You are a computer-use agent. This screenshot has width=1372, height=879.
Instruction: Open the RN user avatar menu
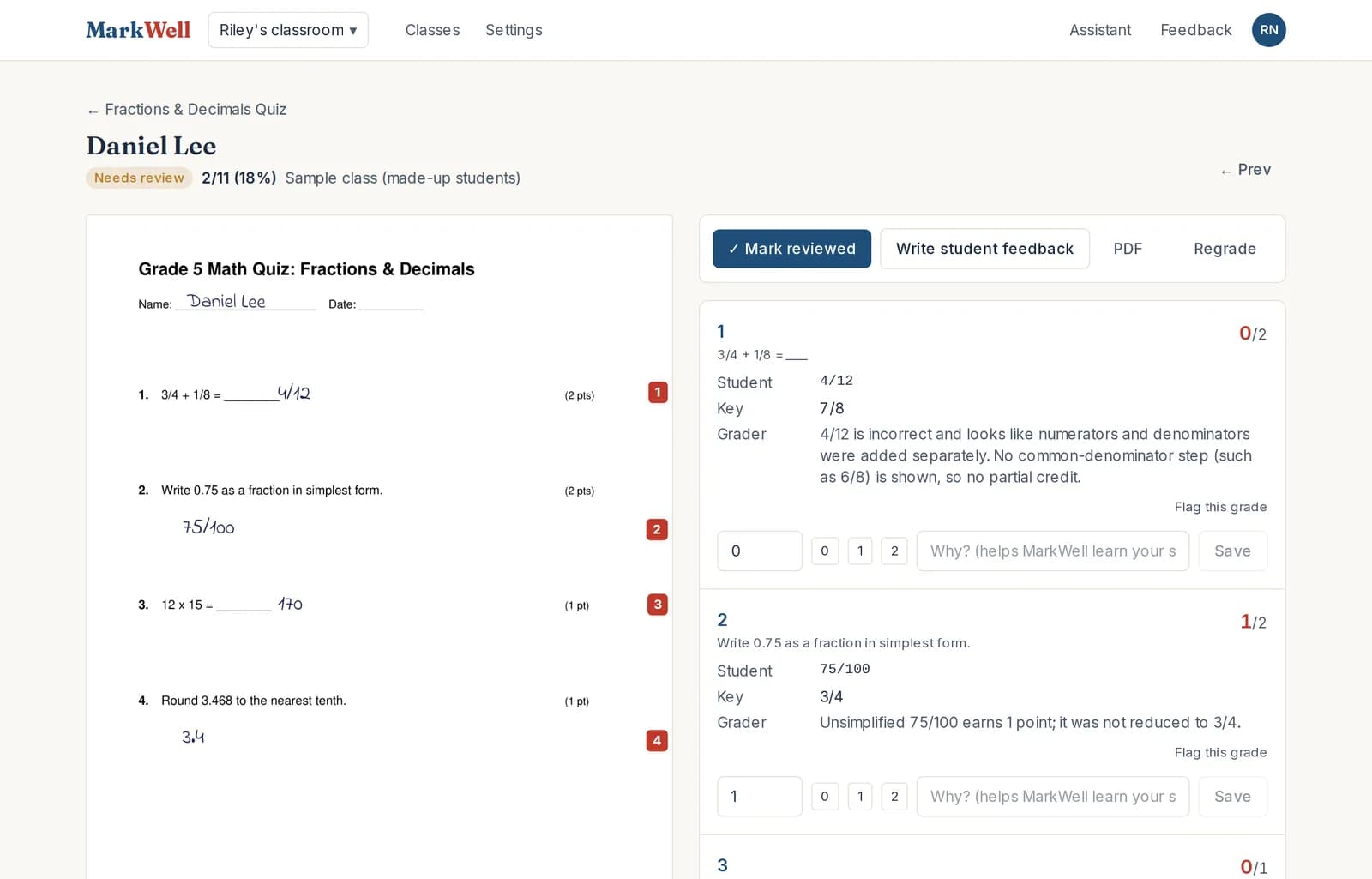(x=1268, y=30)
